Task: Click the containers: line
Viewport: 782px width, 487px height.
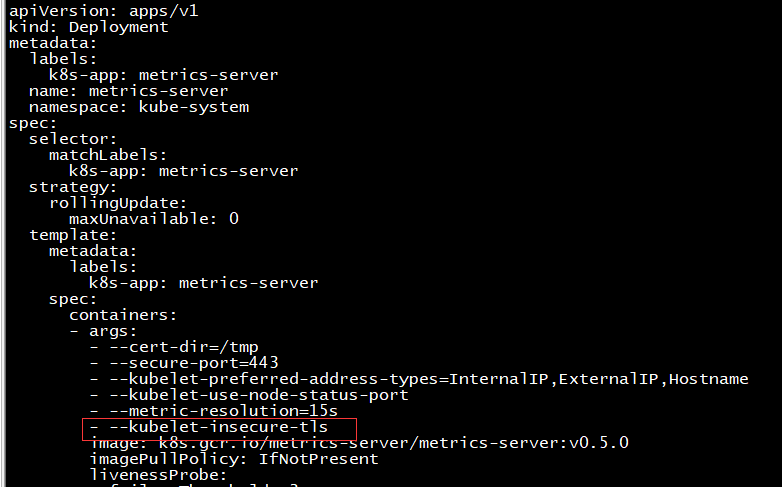Action: 123,314
